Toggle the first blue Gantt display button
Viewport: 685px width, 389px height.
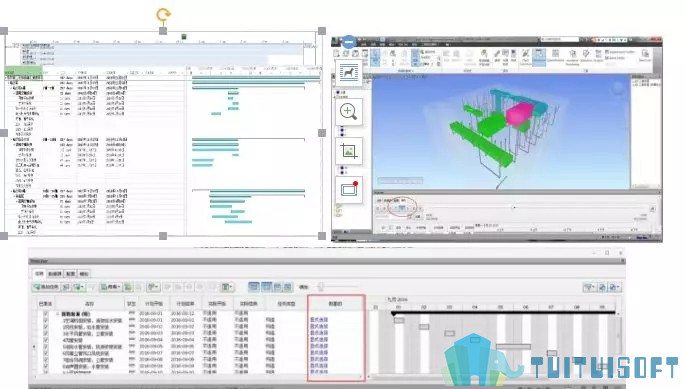click(x=254, y=287)
